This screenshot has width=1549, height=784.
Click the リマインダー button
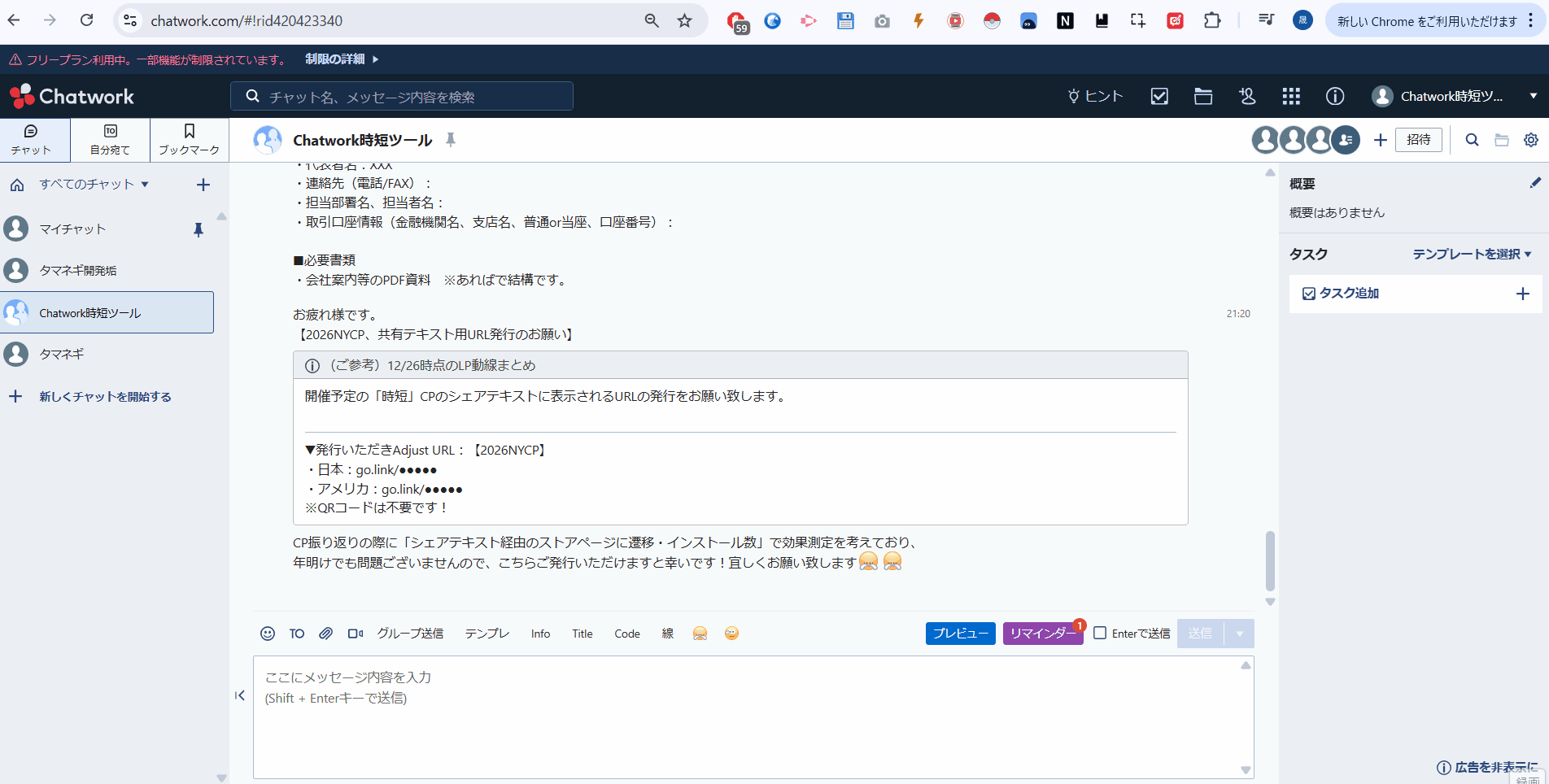coord(1043,634)
